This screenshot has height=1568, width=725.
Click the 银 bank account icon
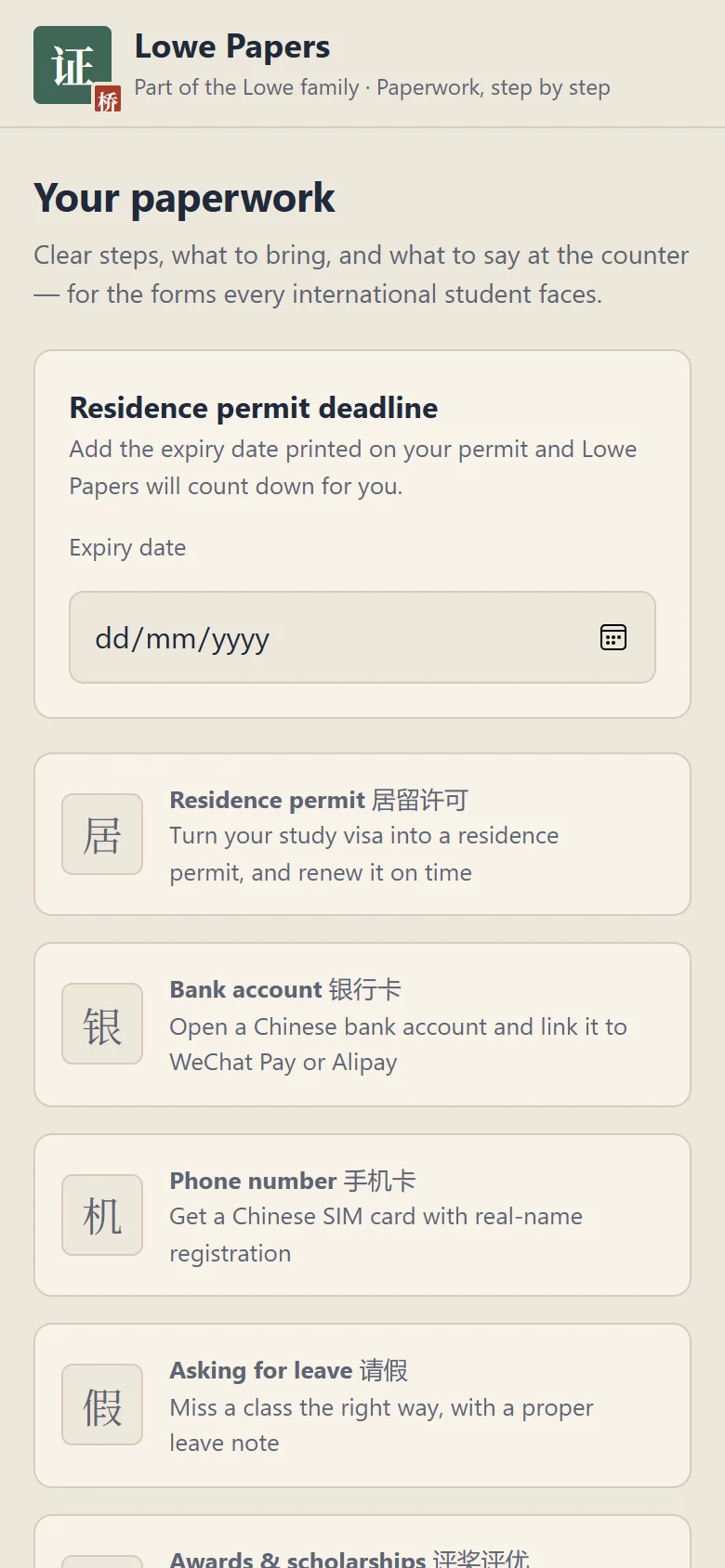coord(102,1024)
